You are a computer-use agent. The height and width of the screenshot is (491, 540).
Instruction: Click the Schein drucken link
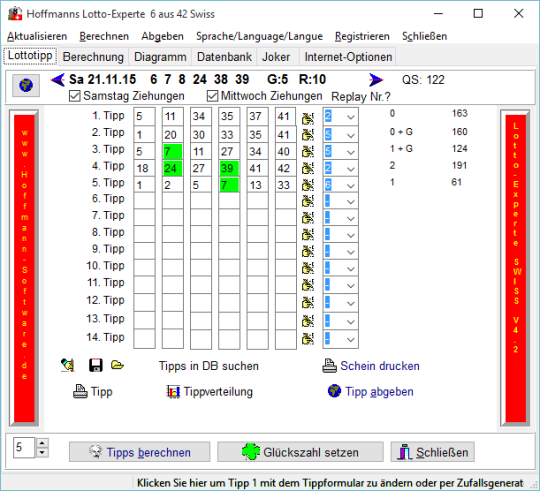tap(380, 366)
